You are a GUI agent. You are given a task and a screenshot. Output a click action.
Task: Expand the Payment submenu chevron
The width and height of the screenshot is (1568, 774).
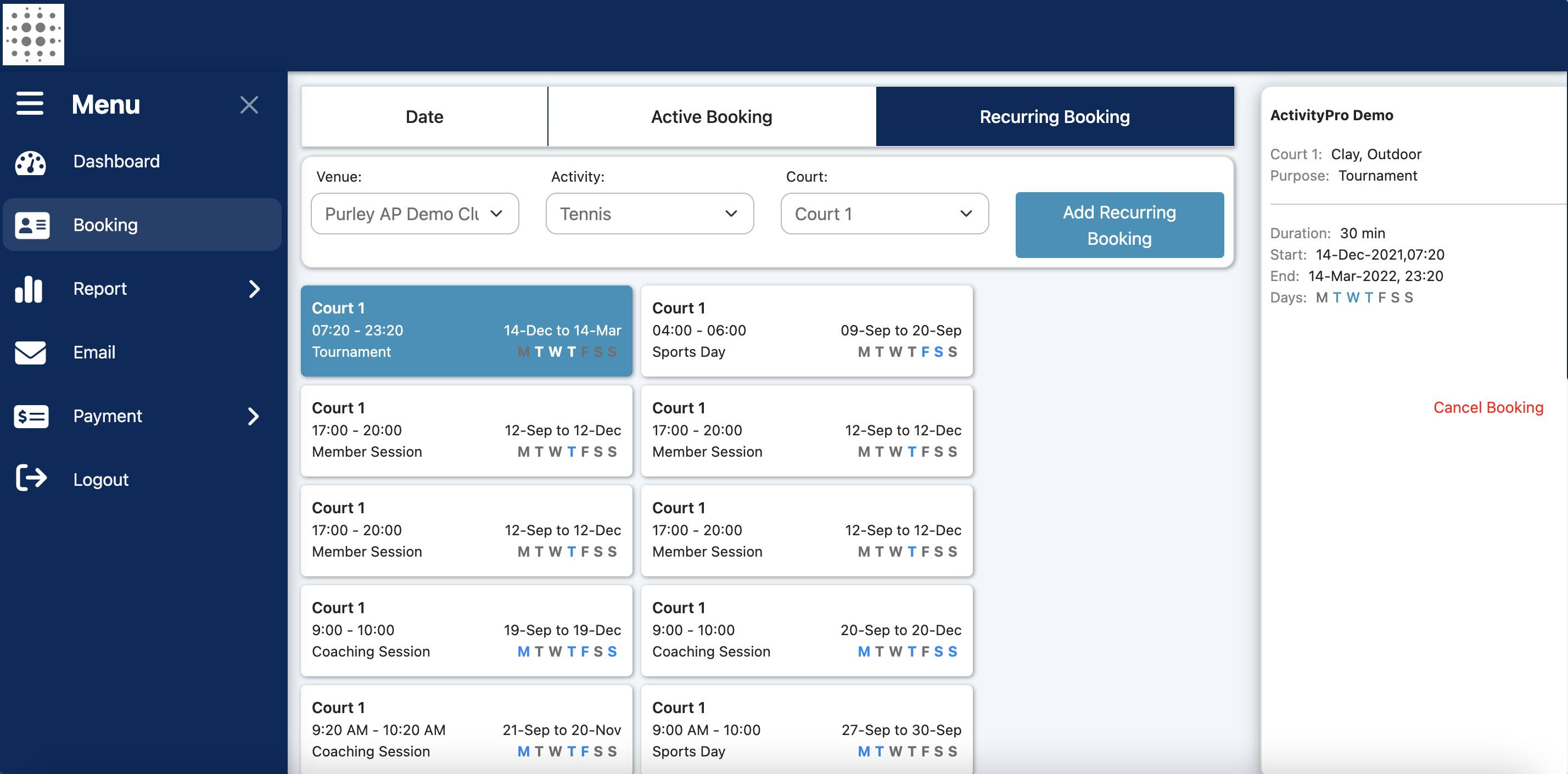[254, 416]
